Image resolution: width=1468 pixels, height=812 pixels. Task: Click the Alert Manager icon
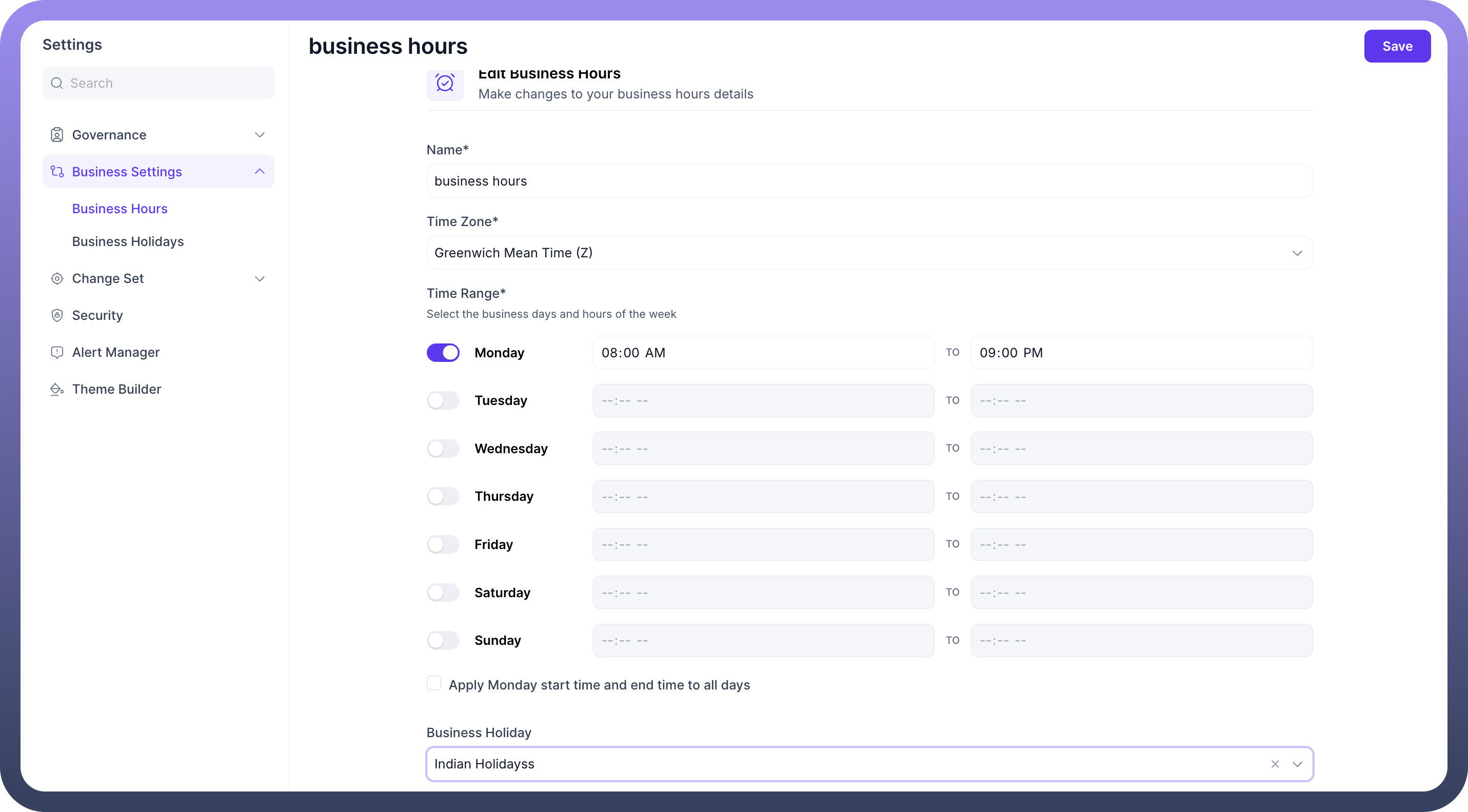(x=57, y=353)
